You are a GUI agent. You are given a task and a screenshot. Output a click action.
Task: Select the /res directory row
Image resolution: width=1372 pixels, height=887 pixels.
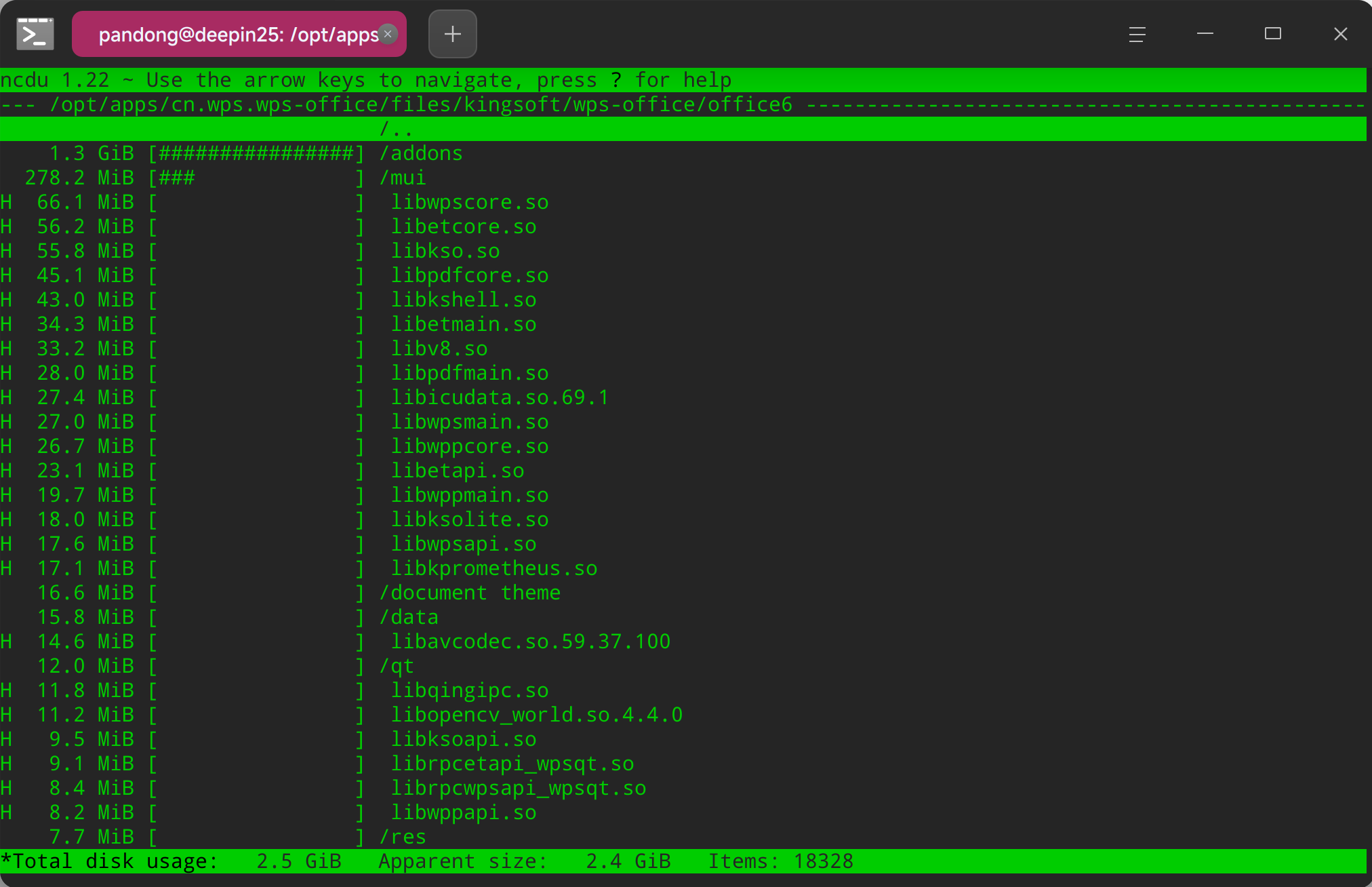pyautogui.click(x=683, y=837)
